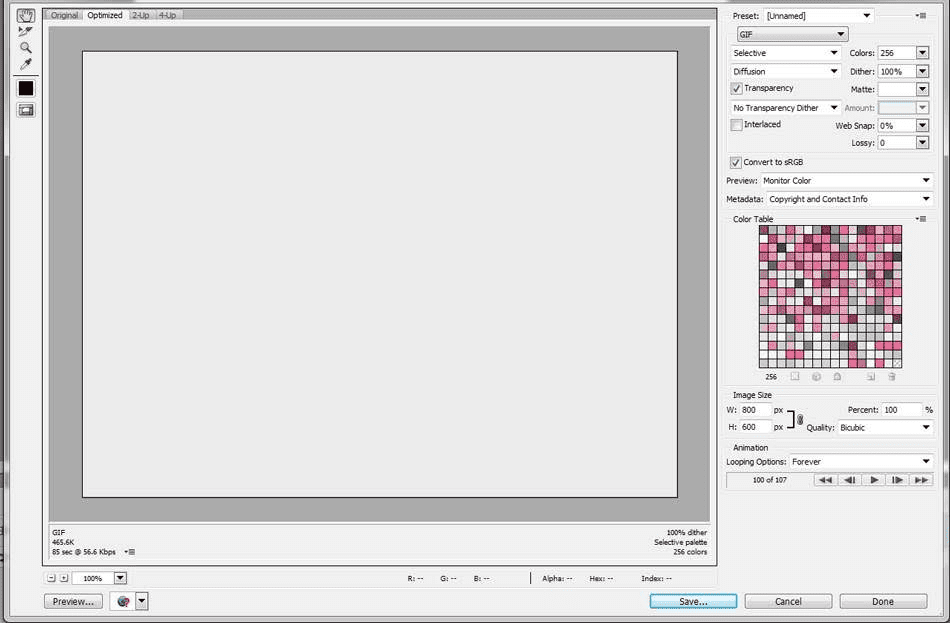The width and height of the screenshot is (950, 623).
Task: Select the Eyedropper tool
Action: point(25,64)
